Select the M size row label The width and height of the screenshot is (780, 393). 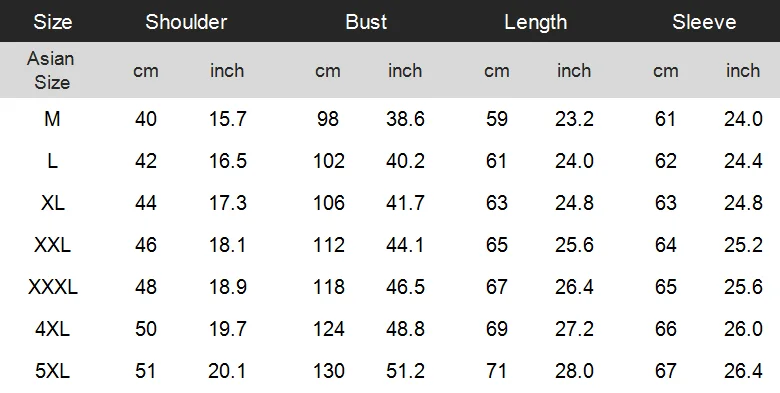[x=52, y=119]
